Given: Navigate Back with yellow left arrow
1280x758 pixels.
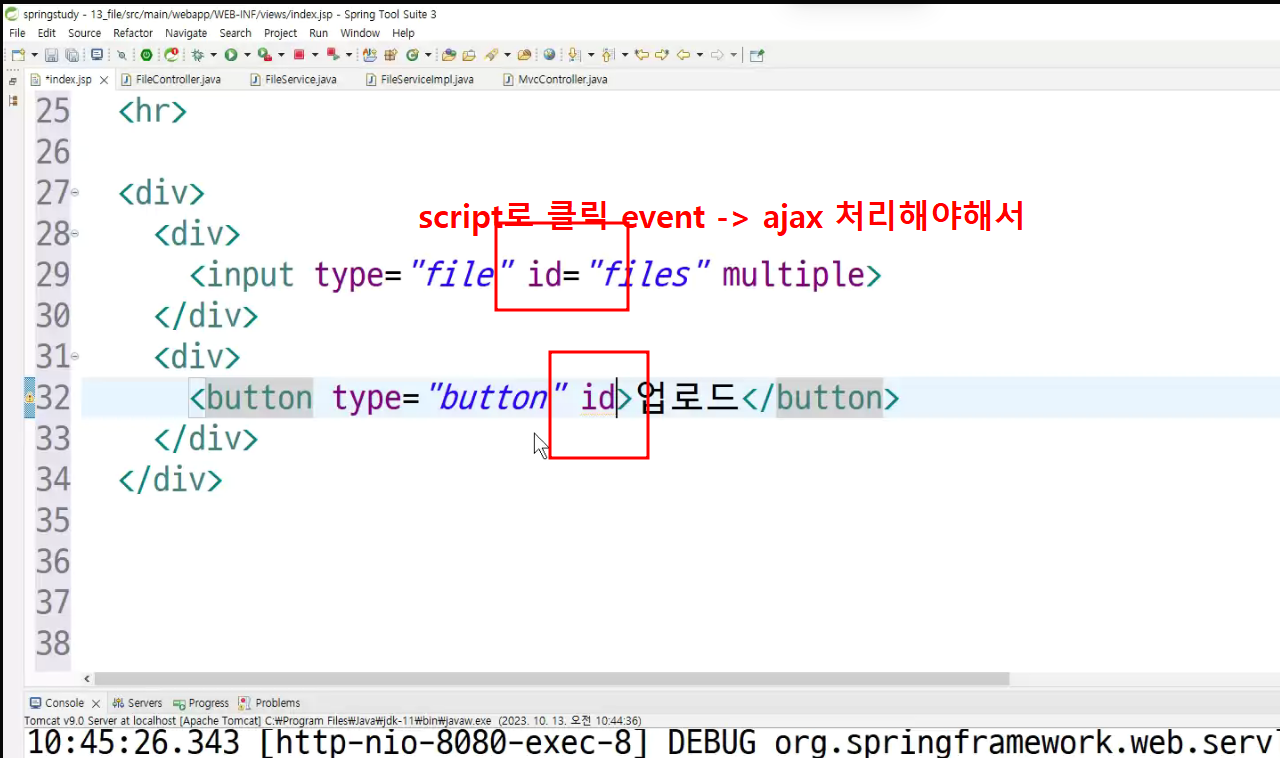Looking at the screenshot, I should (683, 55).
